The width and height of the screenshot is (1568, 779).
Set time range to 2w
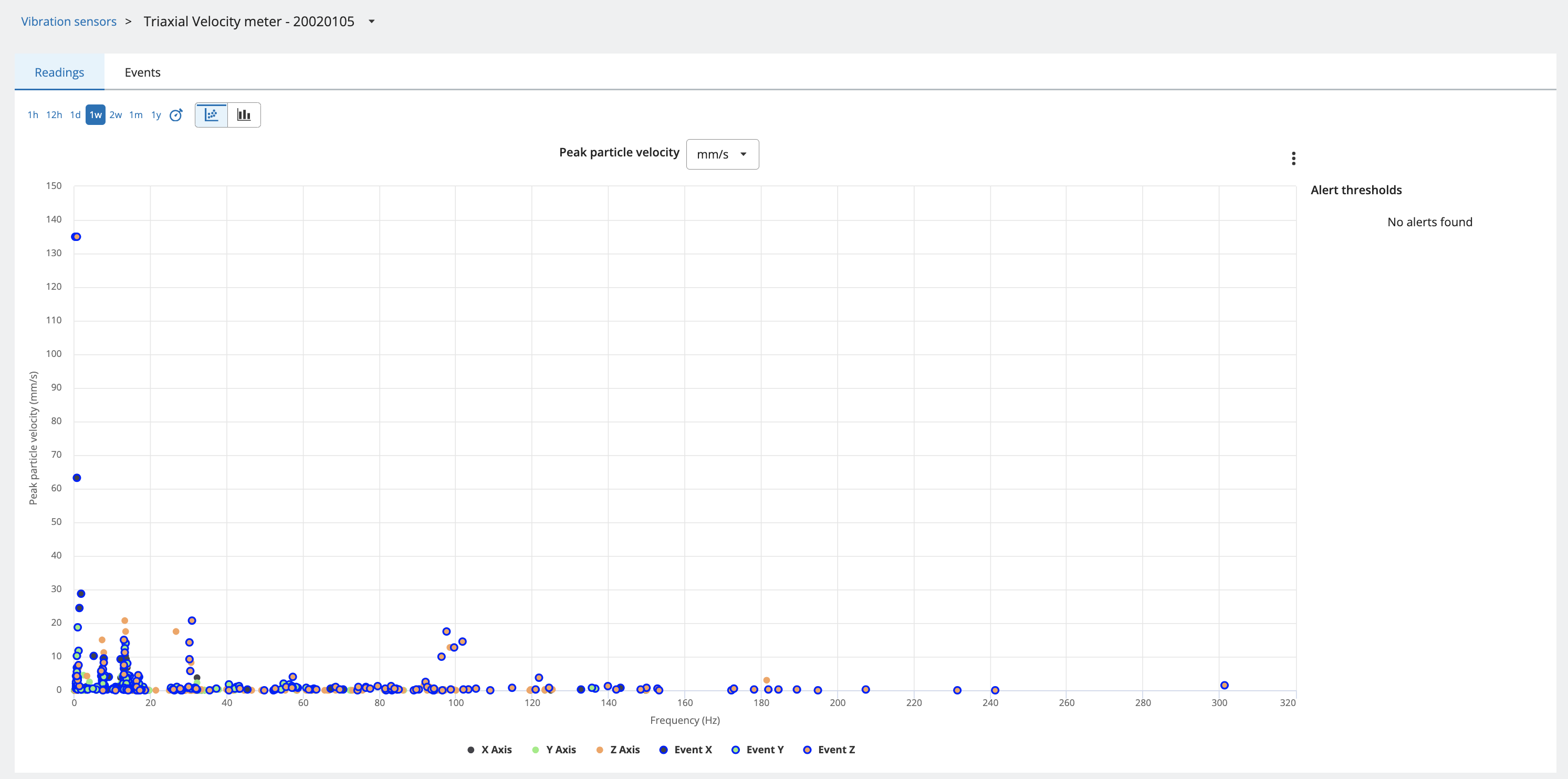coord(116,115)
